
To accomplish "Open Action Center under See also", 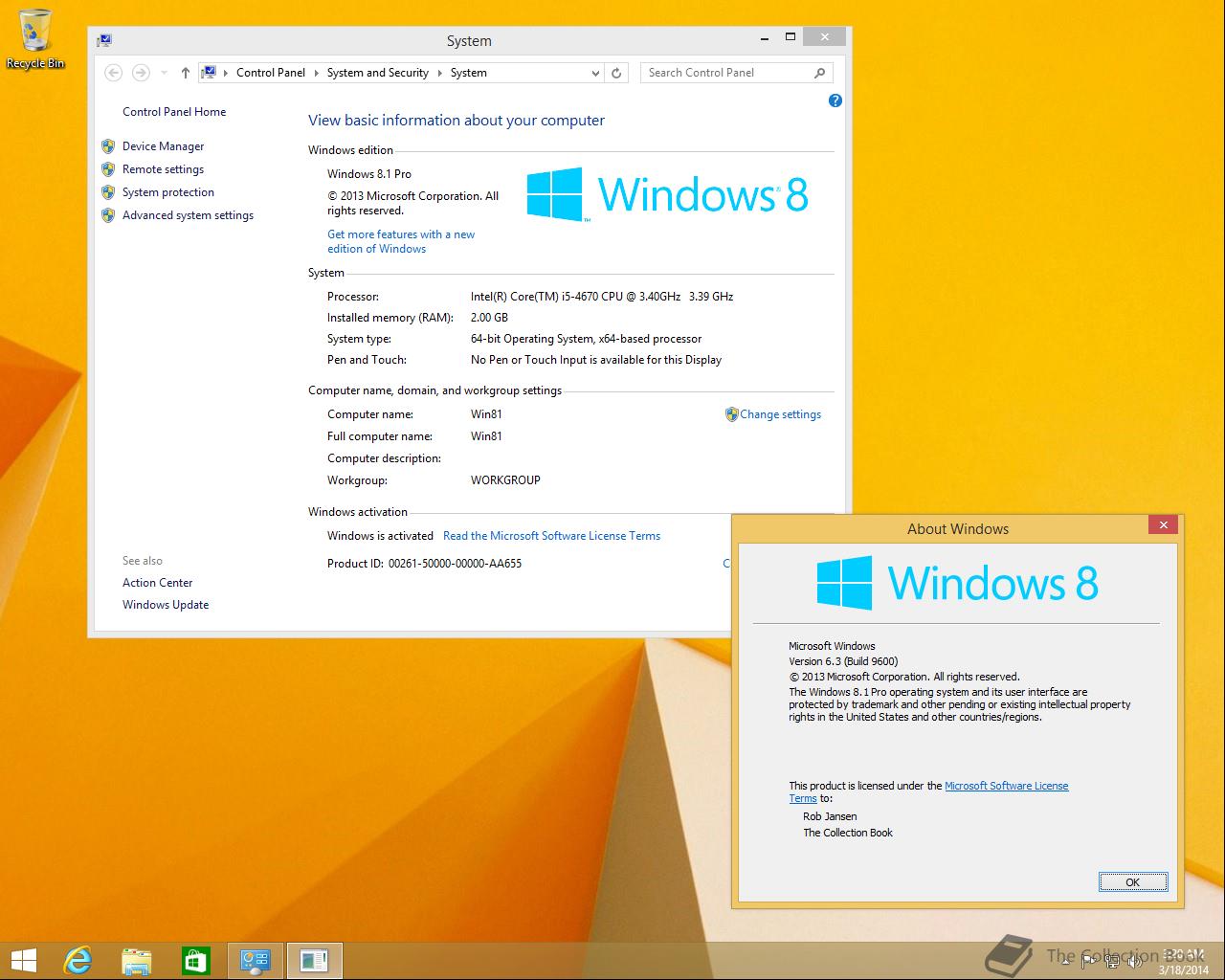I will pyautogui.click(x=158, y=583).
